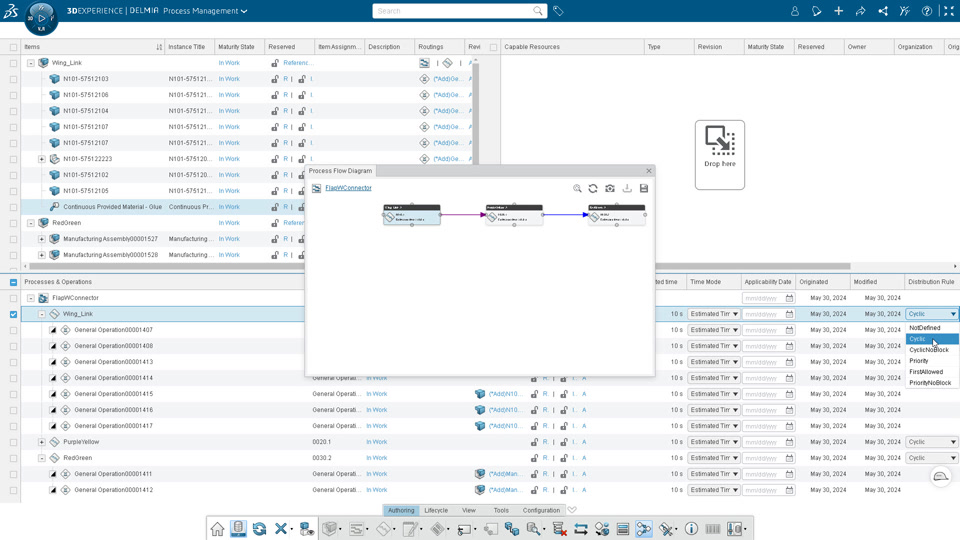
Task: Open the Help question mark icon
Action: coord(926,11)
